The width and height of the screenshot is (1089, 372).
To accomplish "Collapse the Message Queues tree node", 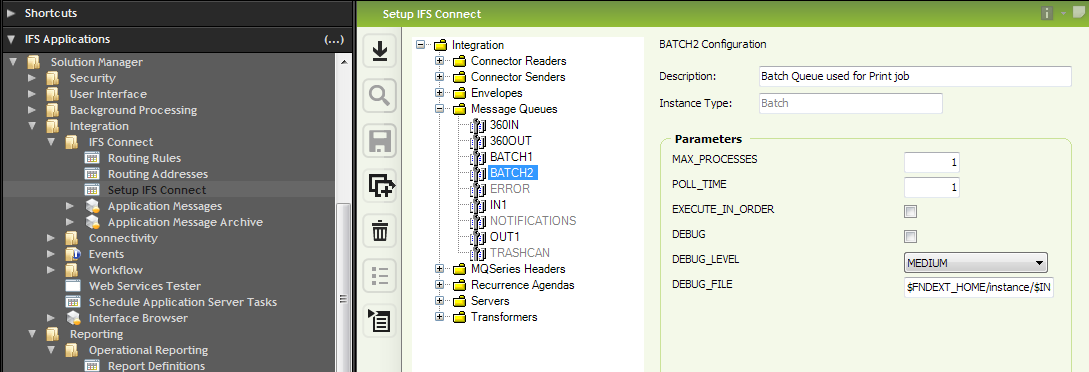I will [x=439, y=109].
